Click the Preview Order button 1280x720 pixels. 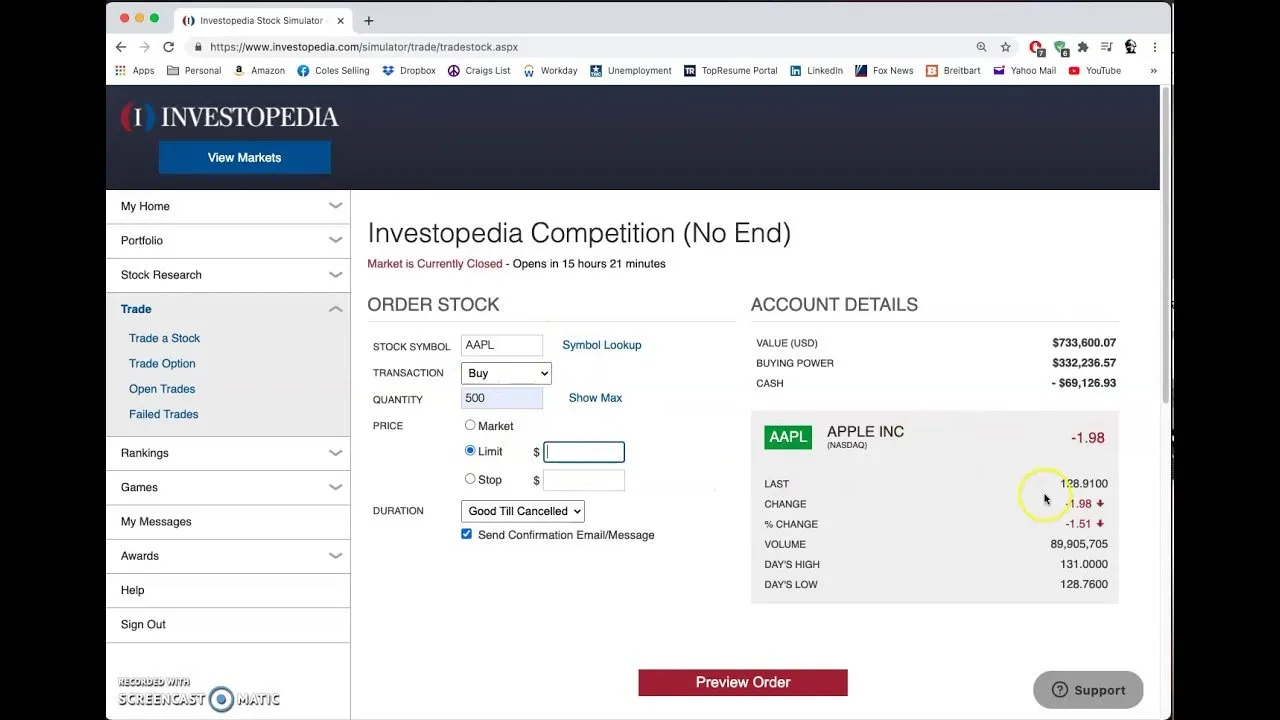point(742,682)
